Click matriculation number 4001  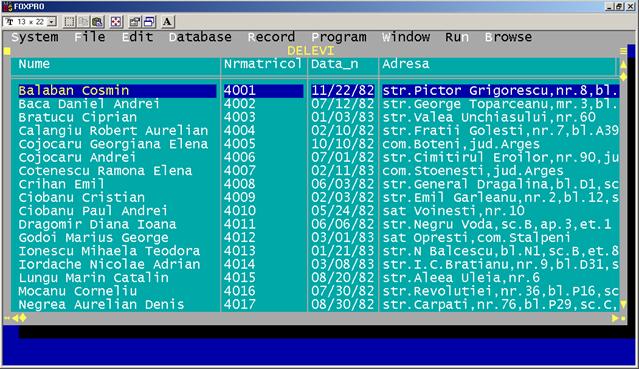[x=240, y=91]
